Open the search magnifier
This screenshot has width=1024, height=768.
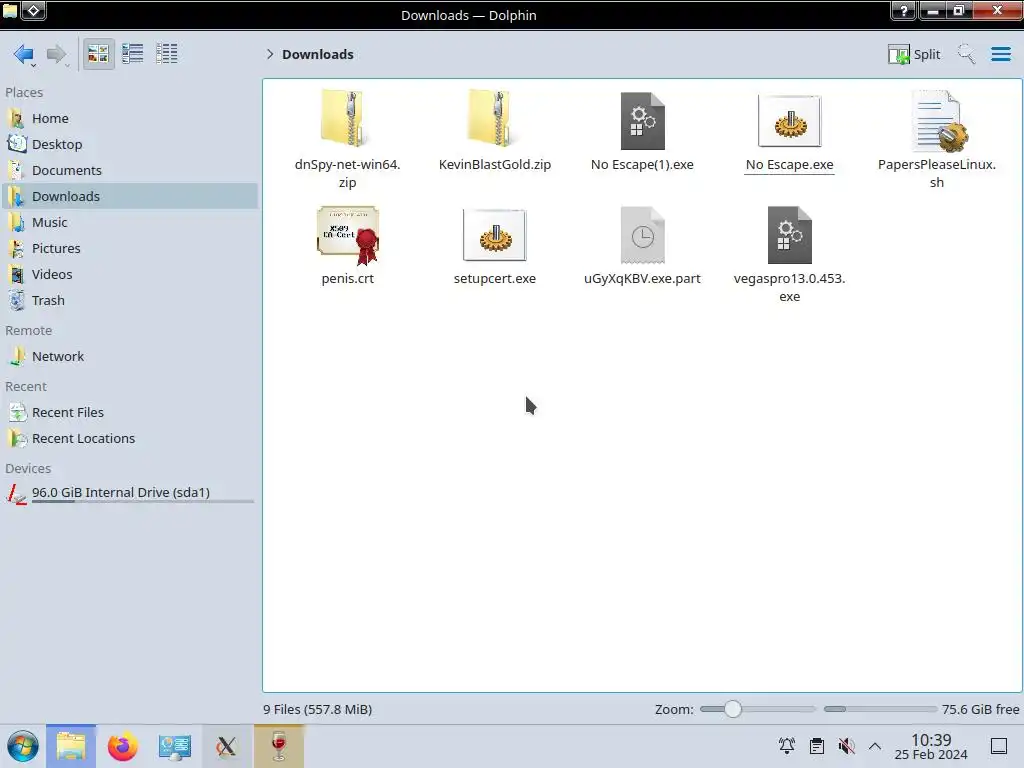(966, 54)
